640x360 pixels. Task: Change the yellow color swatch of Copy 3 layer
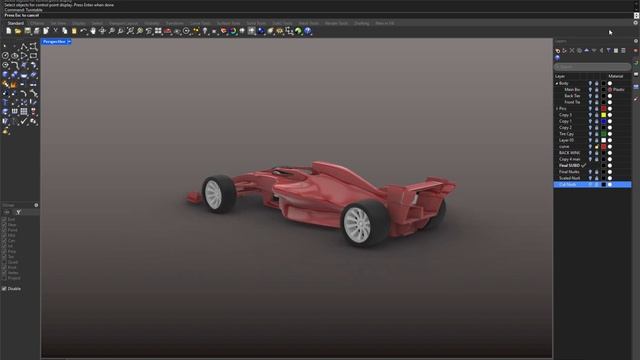[x=604, y=115]
